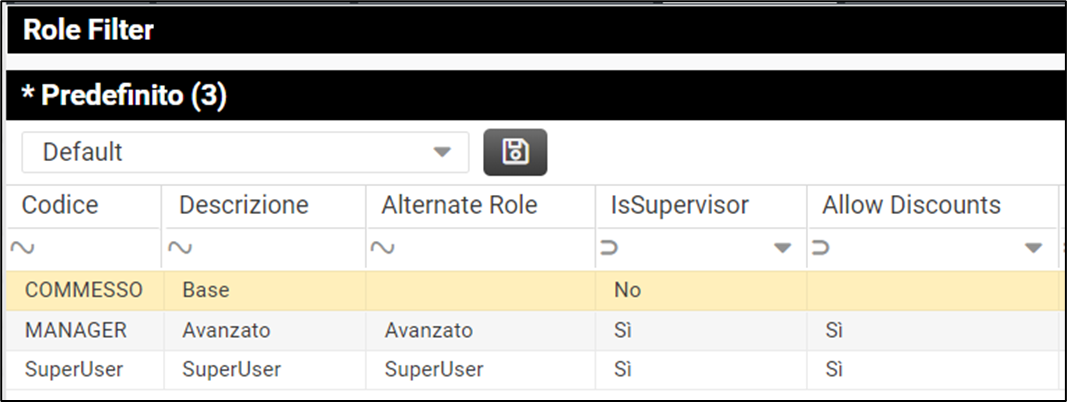
Task: Click the save filter floppy disk icon
Action: click(515, 152)
